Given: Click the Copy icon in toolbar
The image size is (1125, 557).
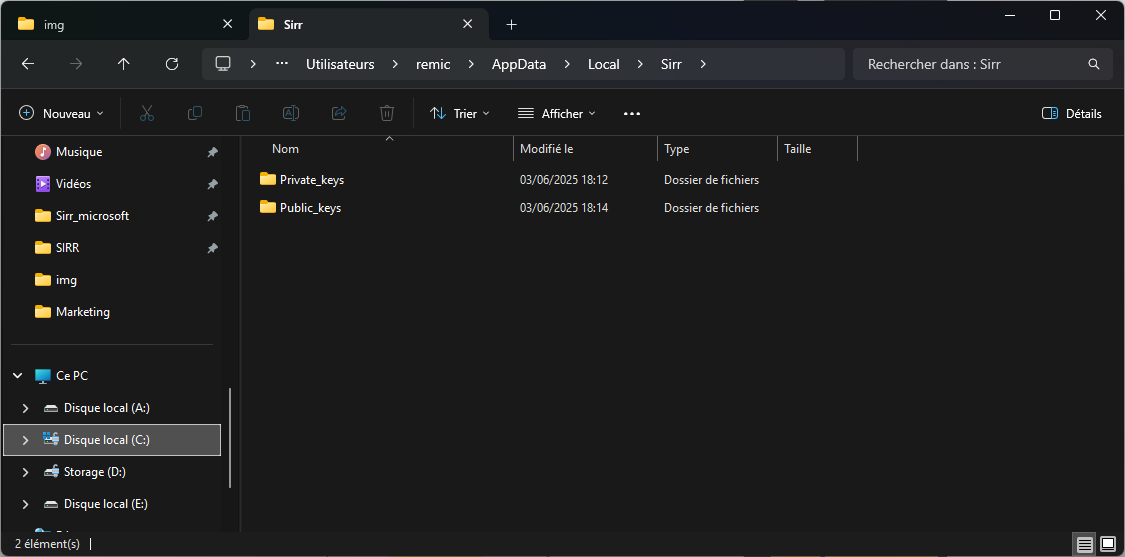Looking at the screenshot, I should click(x=194, y=113).
